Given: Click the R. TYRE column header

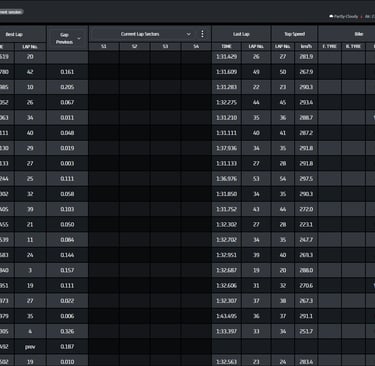Looking at the screenshot, I should coord(353,46).
